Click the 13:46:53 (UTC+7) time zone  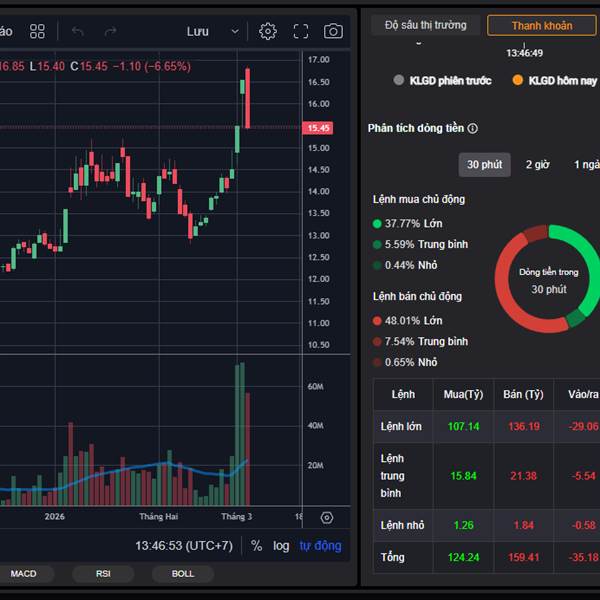pyautogui.click(x=184, y=546)
